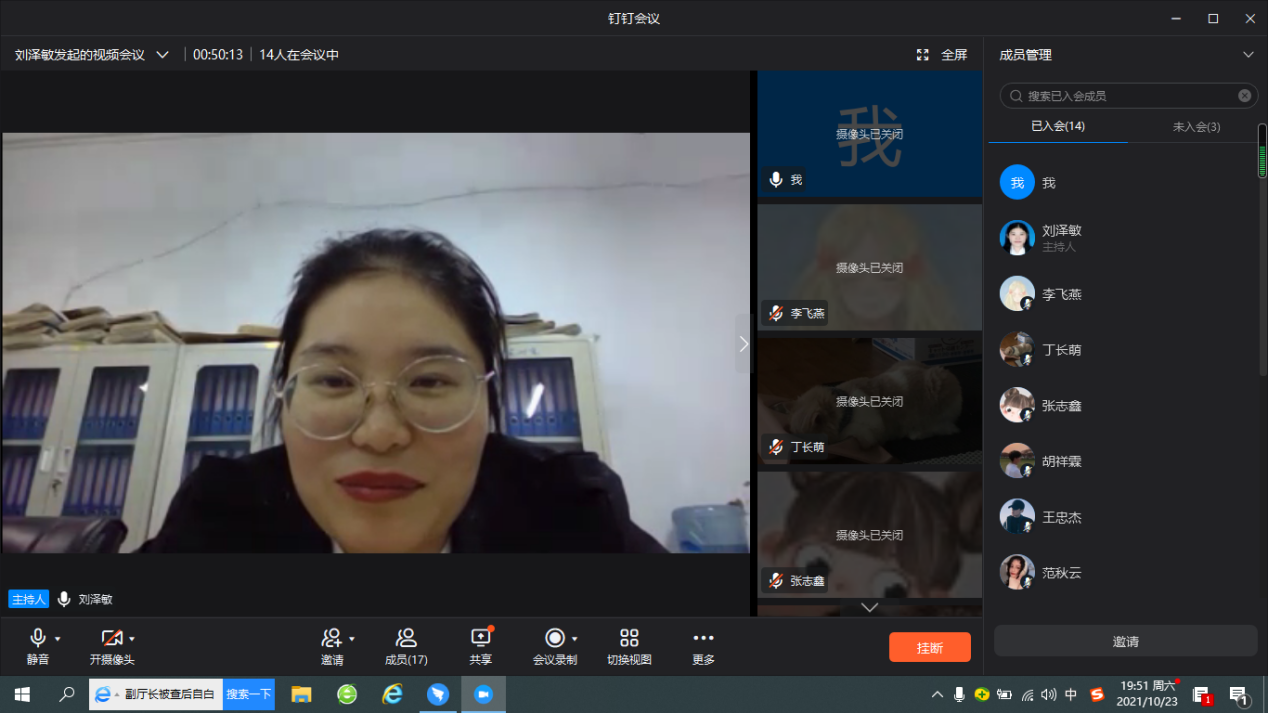Mute microphone with 静音 button
Viewport: 1268px width, 713px height.
(x=38, y=638)
